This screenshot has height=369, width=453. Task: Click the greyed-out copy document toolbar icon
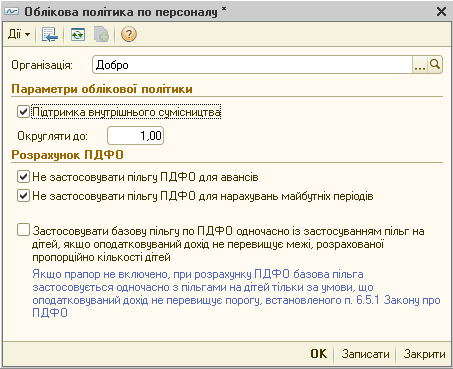click(x=101, y=34)
